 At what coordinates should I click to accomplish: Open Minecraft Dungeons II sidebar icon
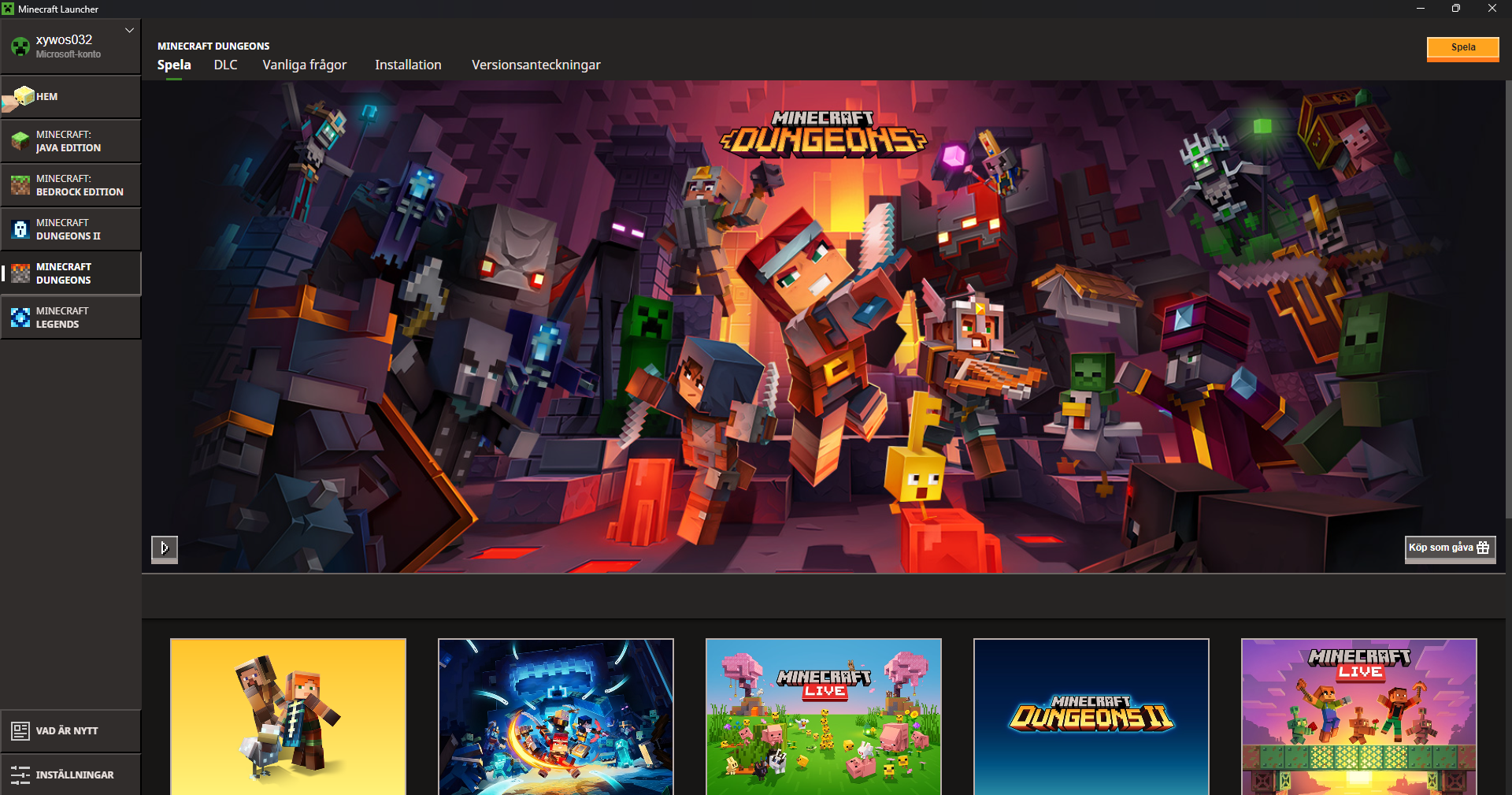pyautogui.click(x=20, y=229)
